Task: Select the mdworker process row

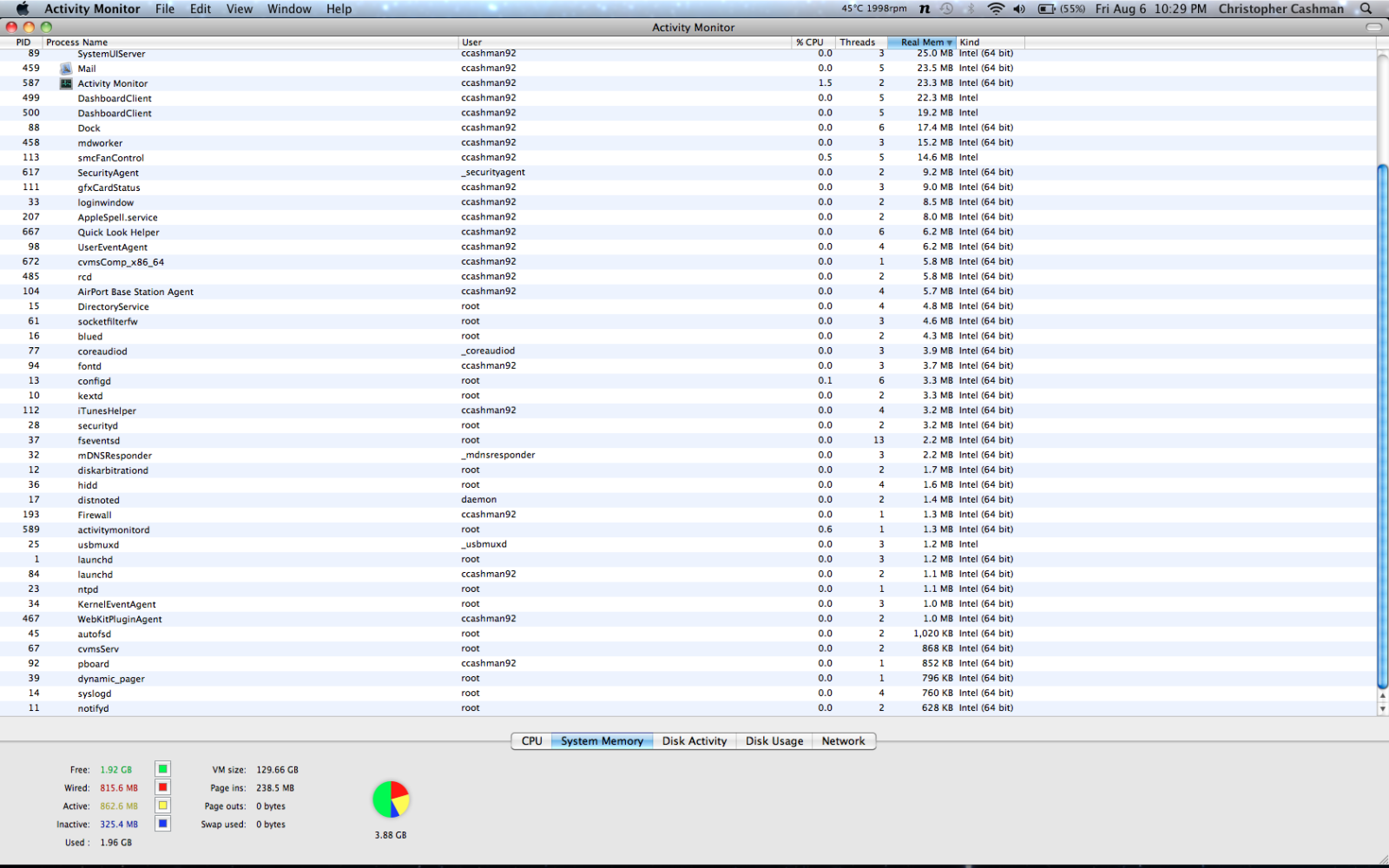Action: click(x=688, y=142)
